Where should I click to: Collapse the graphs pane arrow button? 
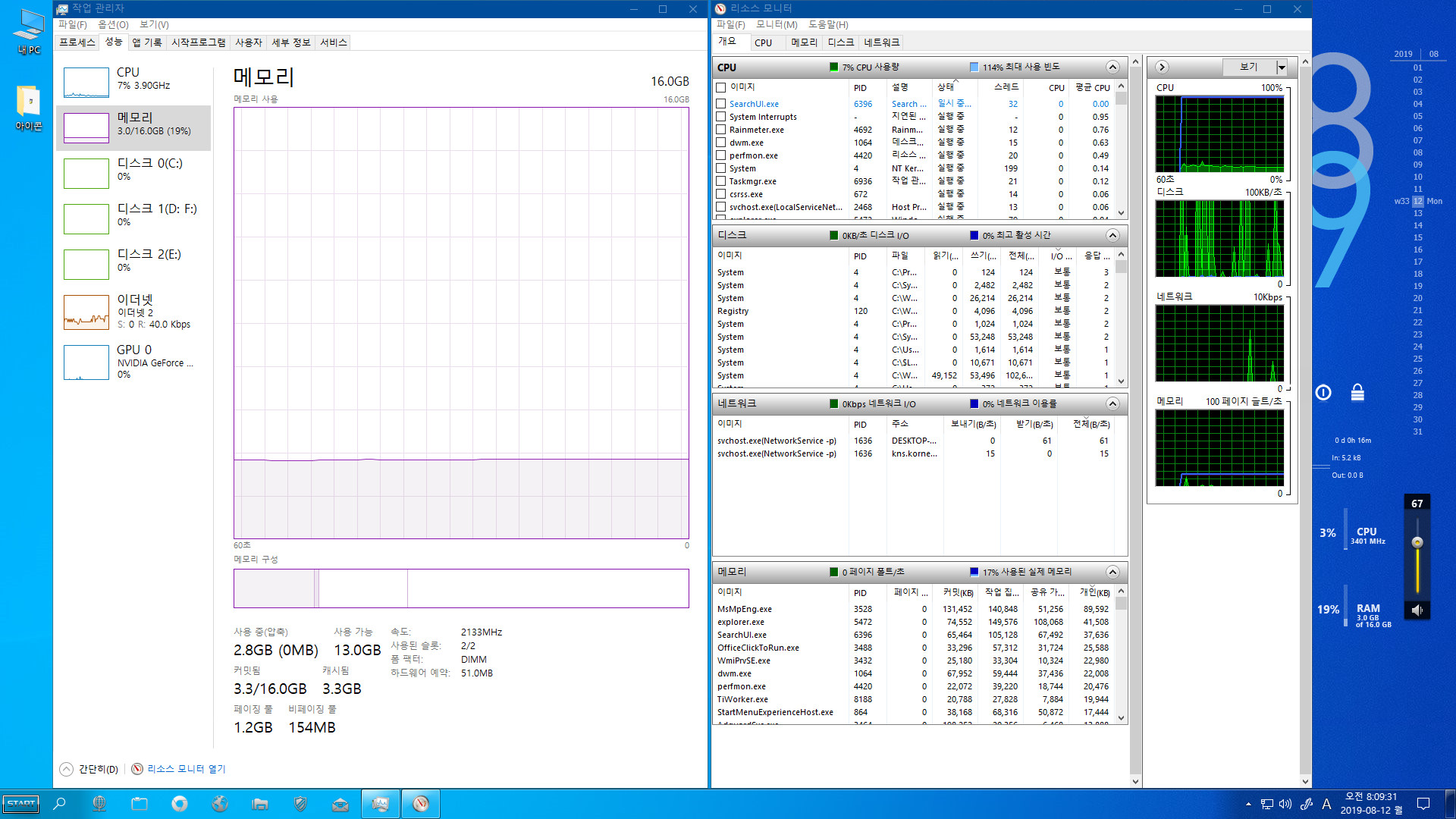click(1162, 67)
